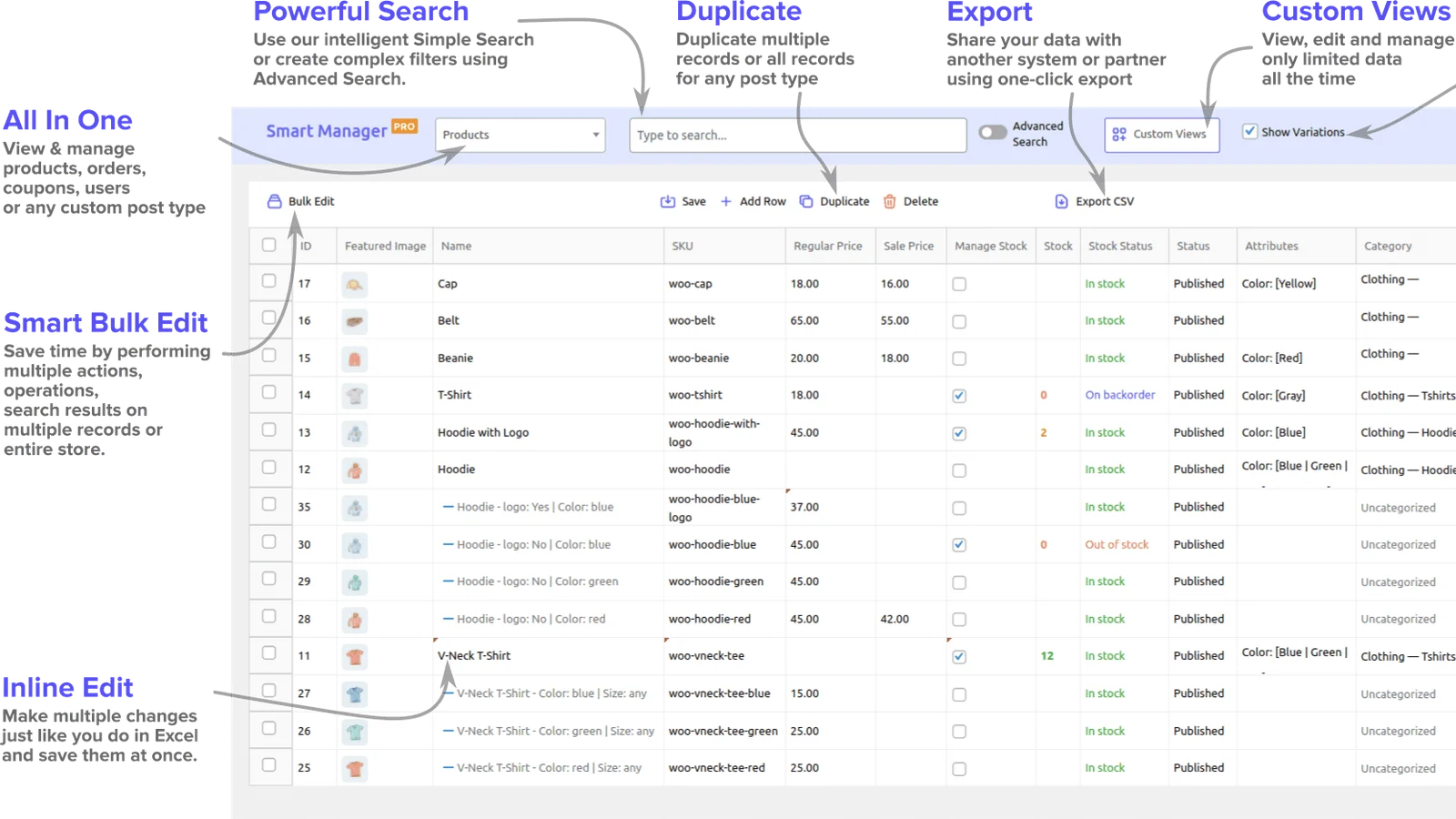Open the Products post type dropdown

click(521, 135)
